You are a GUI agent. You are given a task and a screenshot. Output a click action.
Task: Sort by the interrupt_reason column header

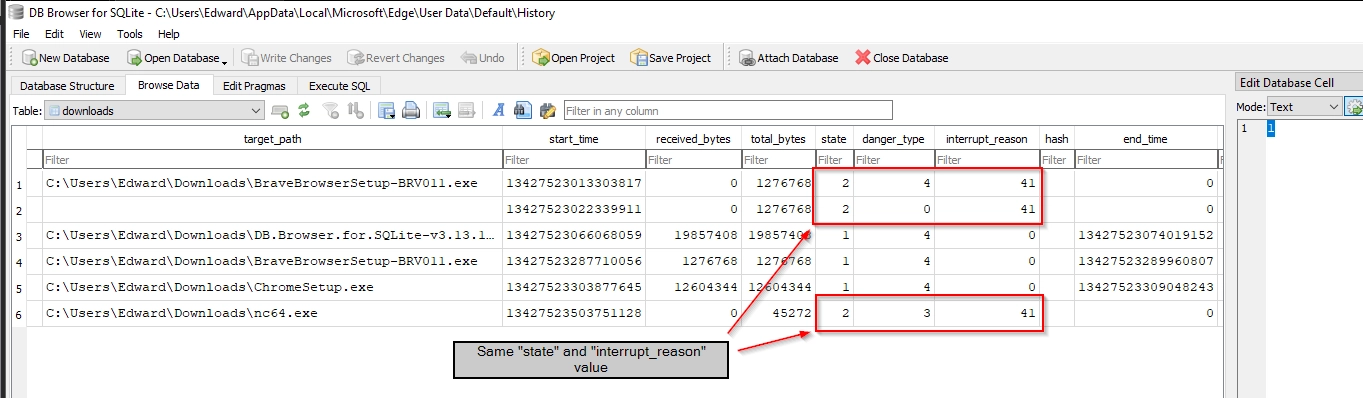[986, 139]
